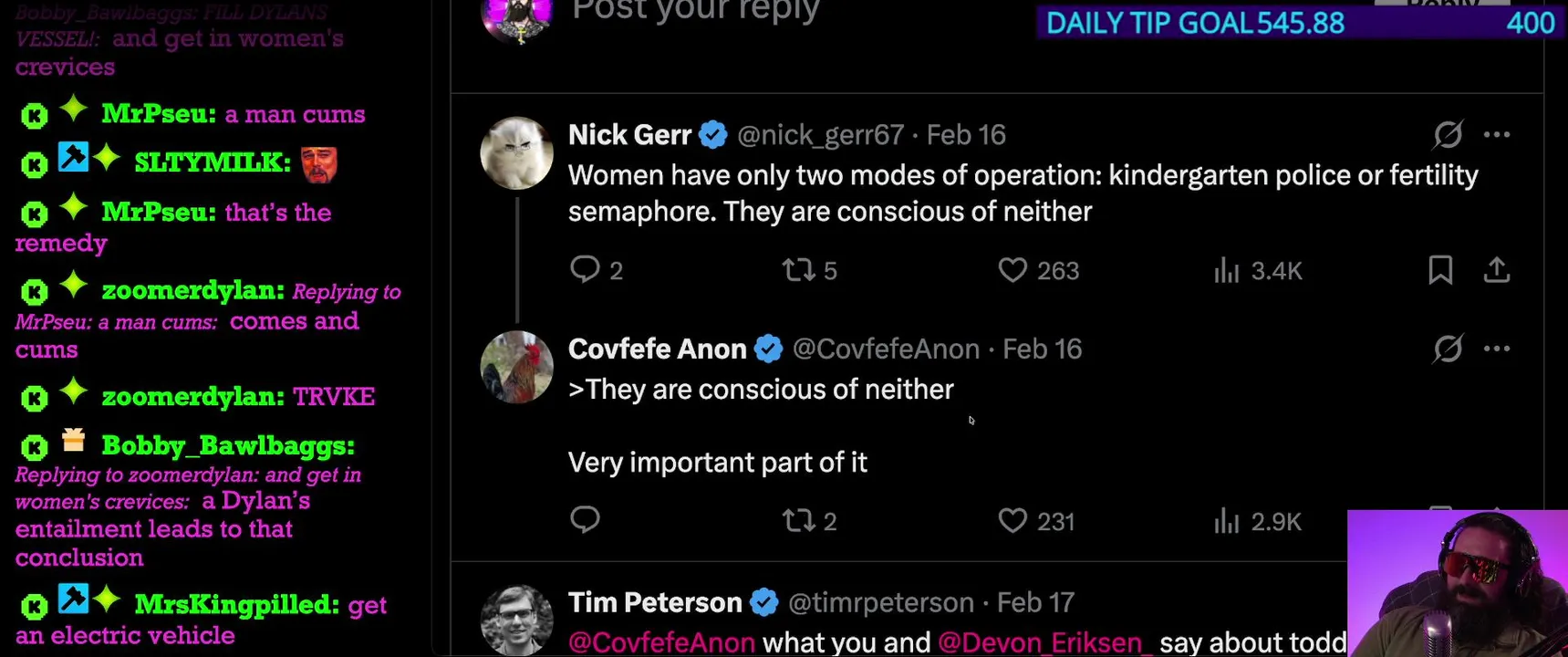Image resolution: width=1568 pixels, height=657 pixels.
Task: Click Grok icon on Nick Gerr's tweet
Action: pyautogui.click(x=1448, y=135)
